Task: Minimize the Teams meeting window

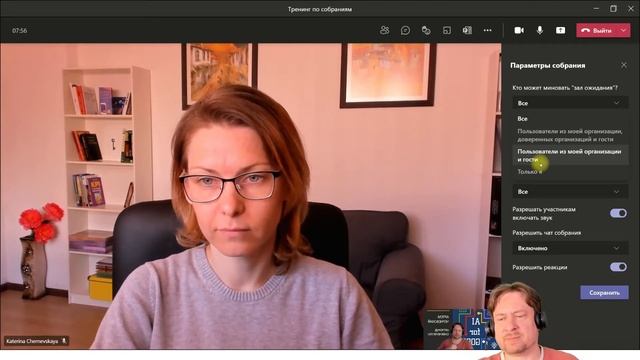Action: coord(596,9)
